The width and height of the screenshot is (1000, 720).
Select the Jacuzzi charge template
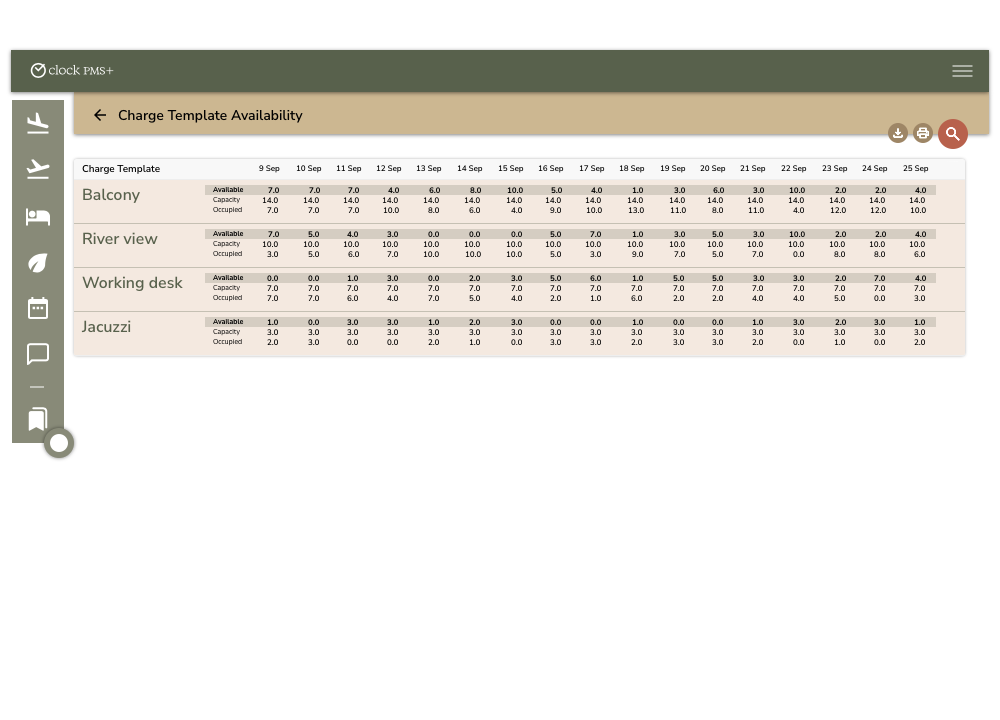106,327
